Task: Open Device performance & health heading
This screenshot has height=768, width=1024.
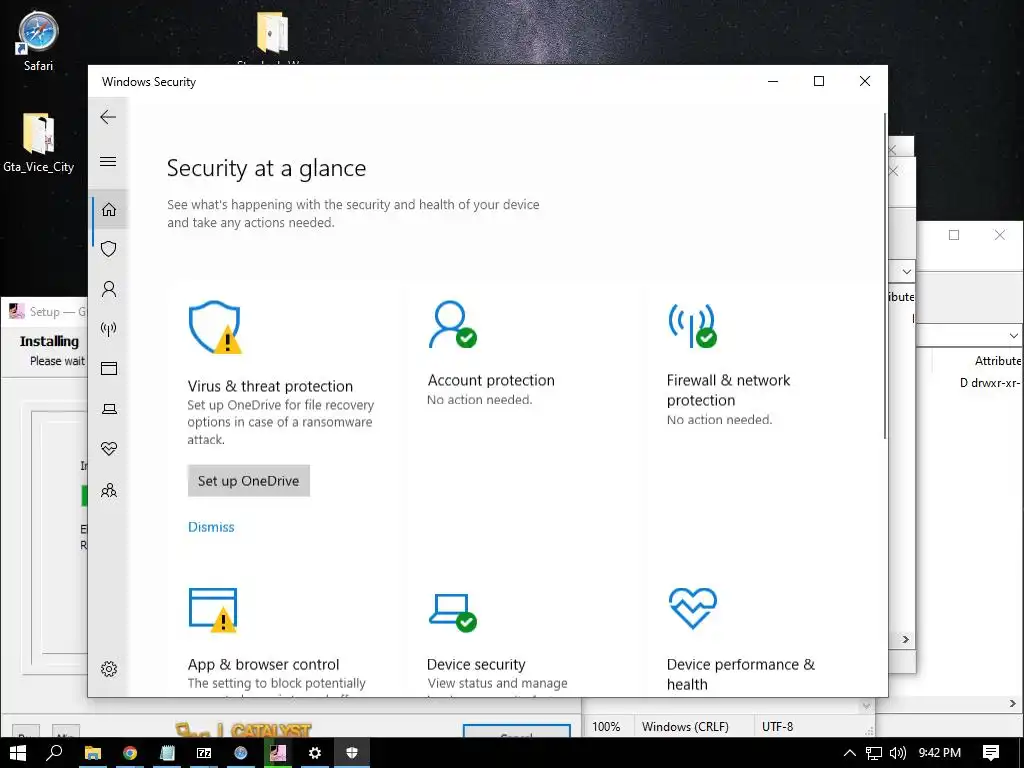Action: coord(741,674)
